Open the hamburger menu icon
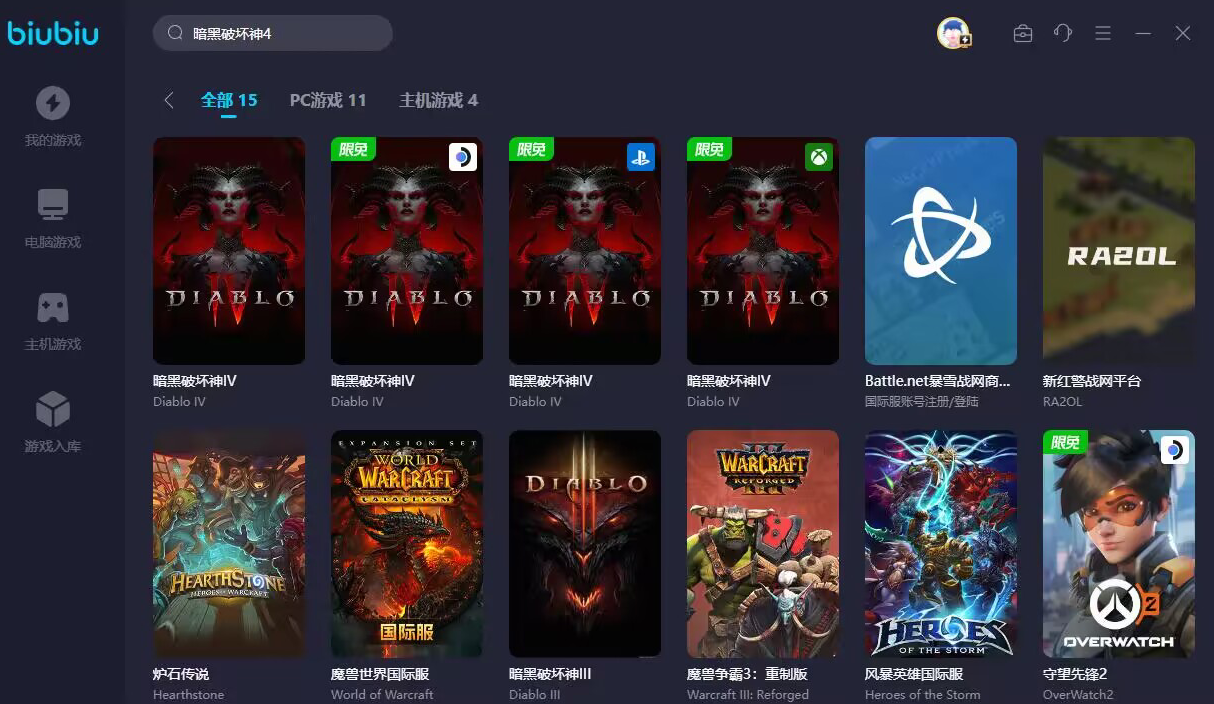The height and width of the screenshot is (704, 1214). click(1103, 34)
